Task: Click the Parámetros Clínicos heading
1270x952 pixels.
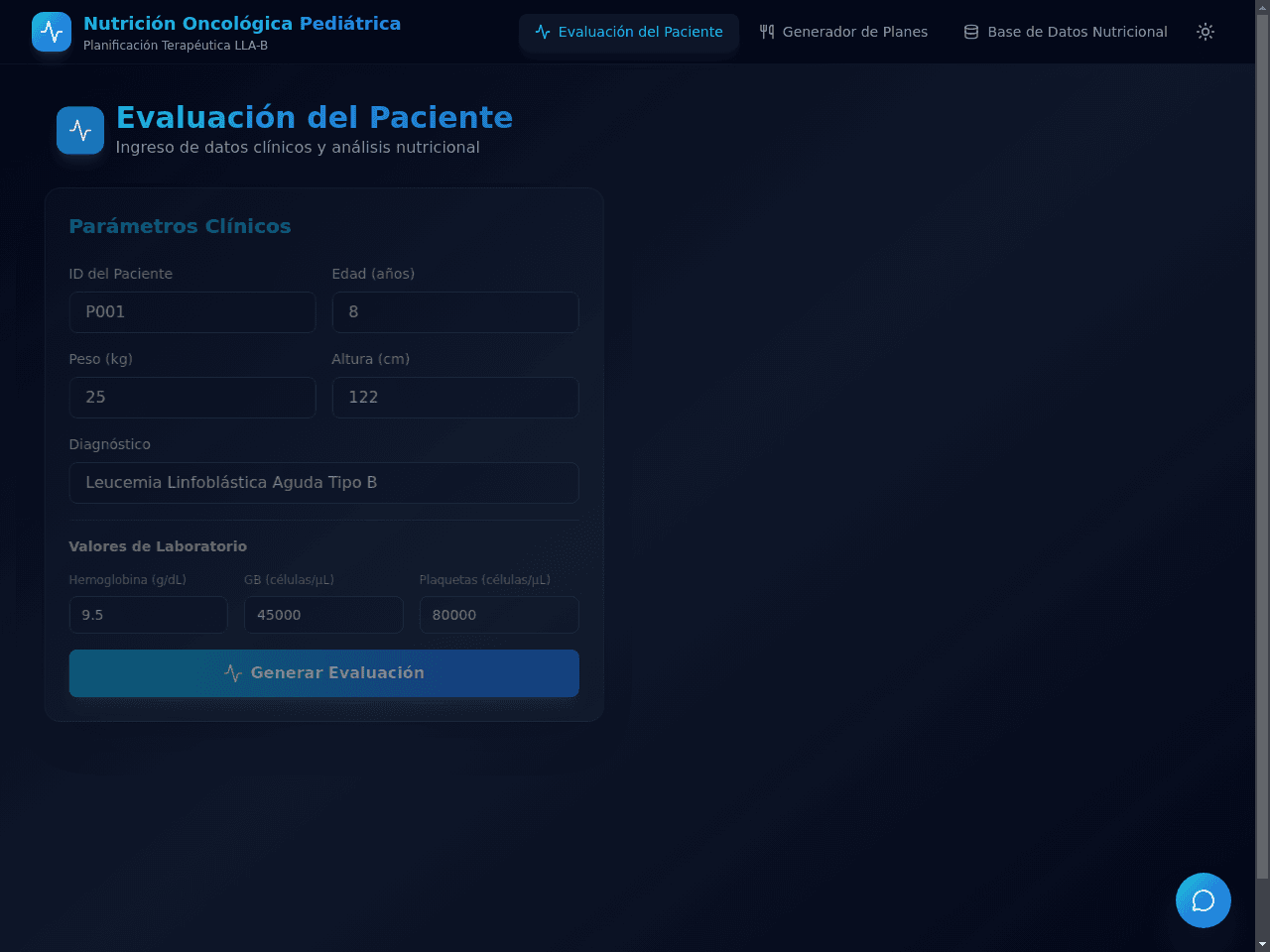Action: 180,226
